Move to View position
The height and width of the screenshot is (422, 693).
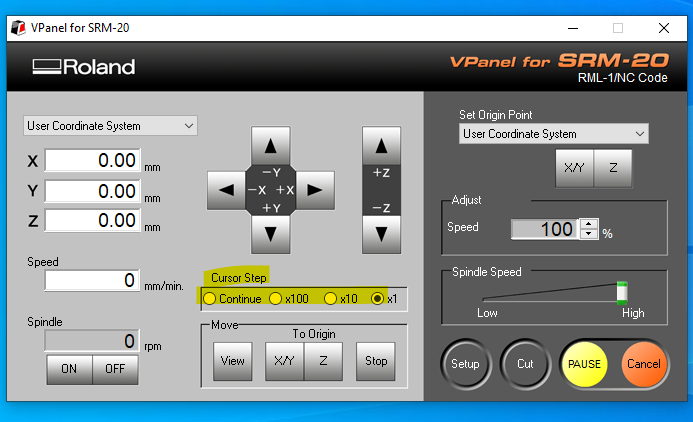pos(232,361)
